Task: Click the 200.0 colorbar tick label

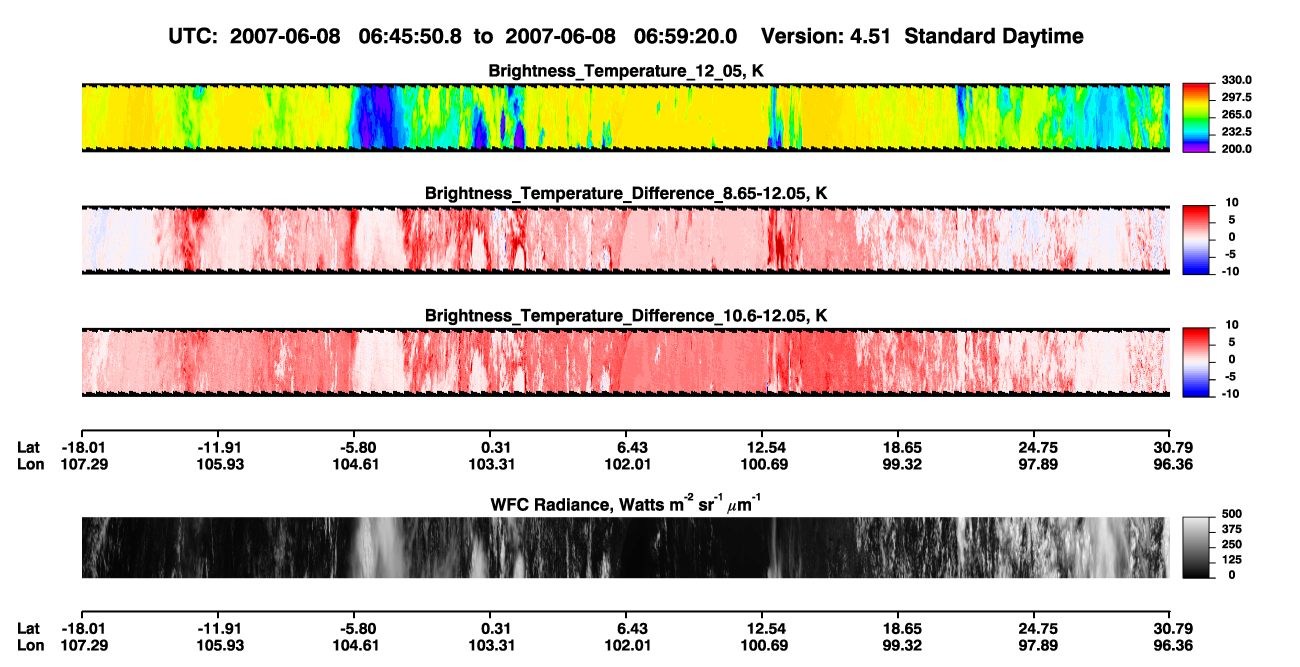Action: (x=1237, y=149)
